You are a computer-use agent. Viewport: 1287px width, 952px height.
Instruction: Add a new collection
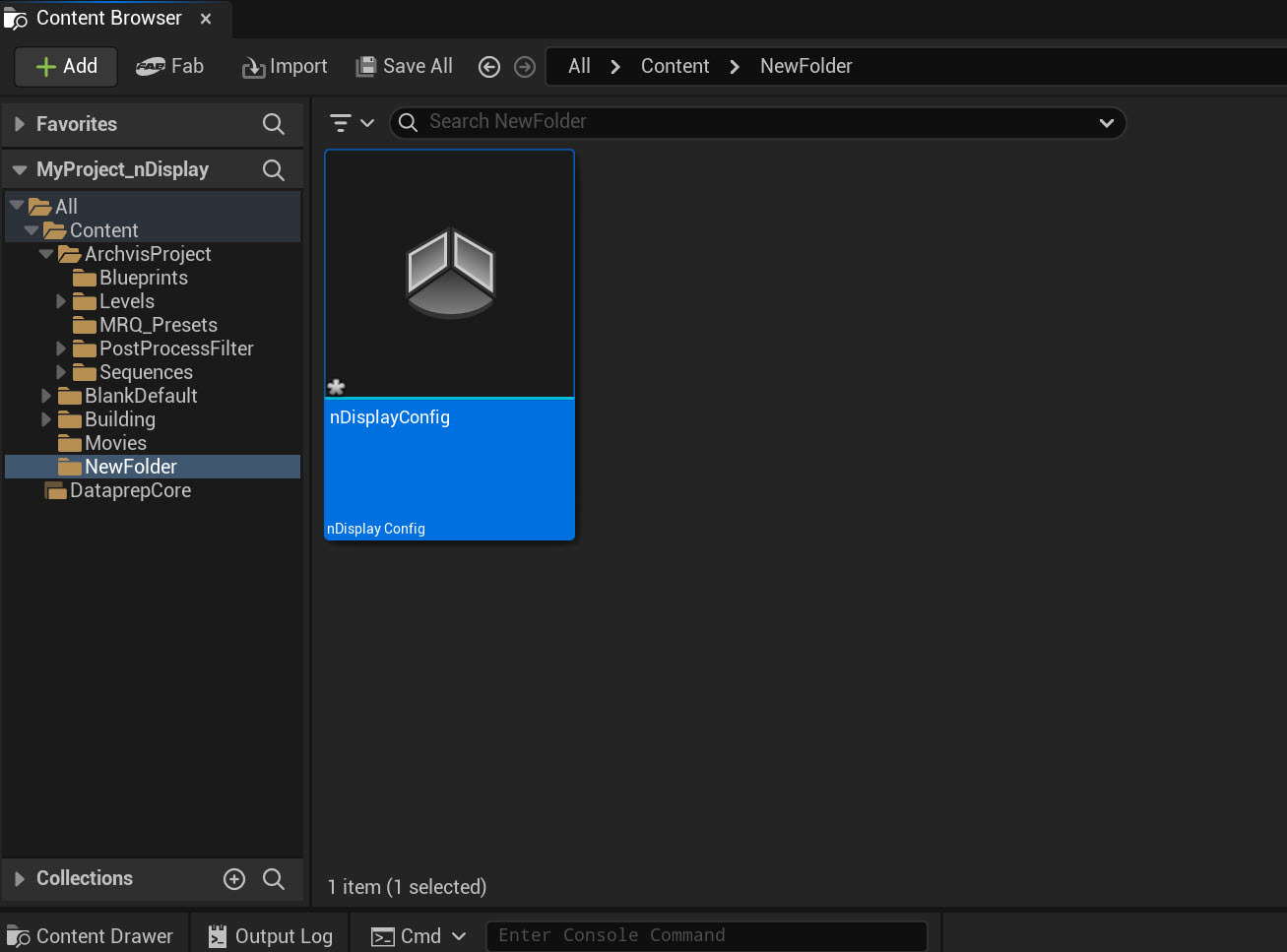click(x=234, y=879)
